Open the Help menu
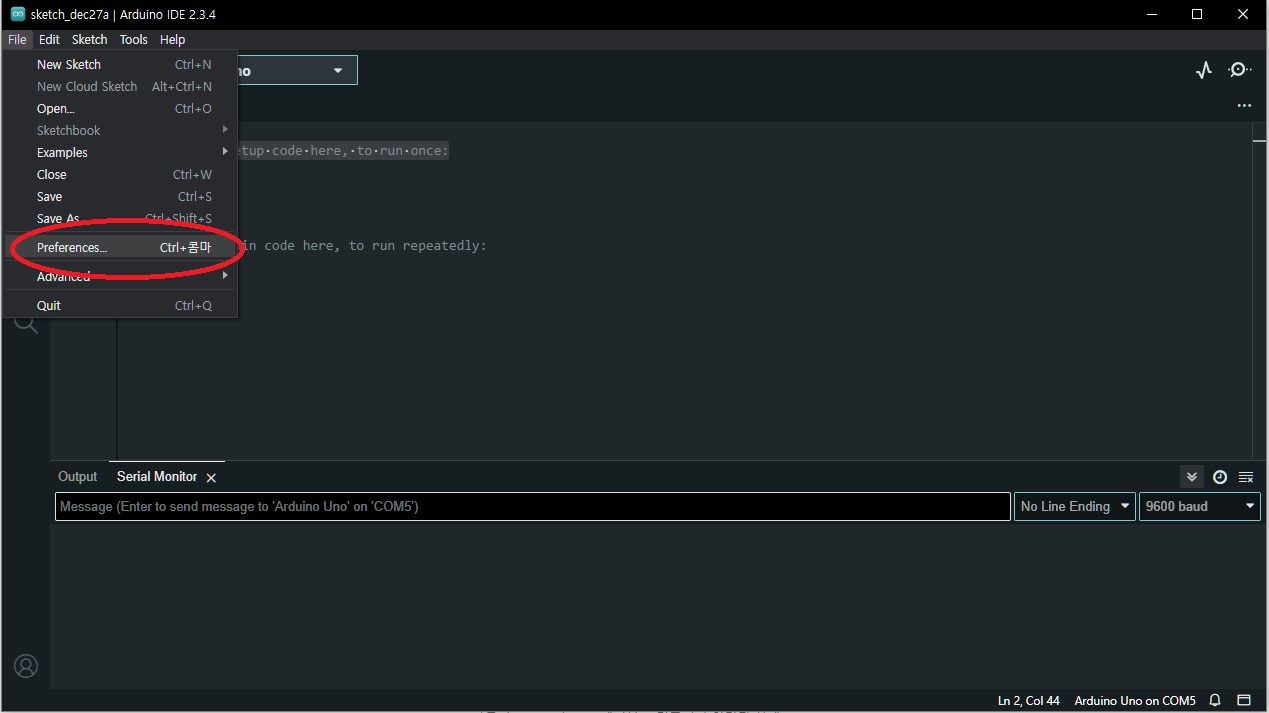The width and height of the screenshot is (1269, 713). (172, 39)
